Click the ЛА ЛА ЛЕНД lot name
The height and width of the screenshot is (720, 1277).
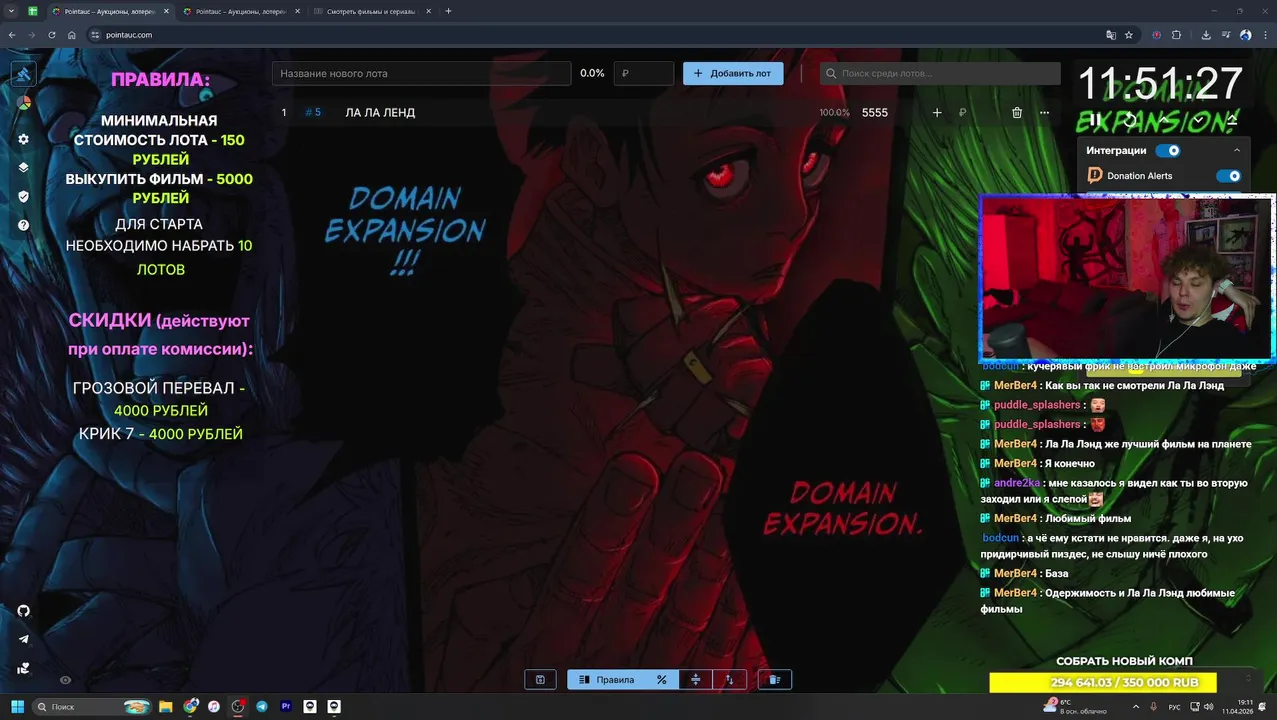pos(380,113)
